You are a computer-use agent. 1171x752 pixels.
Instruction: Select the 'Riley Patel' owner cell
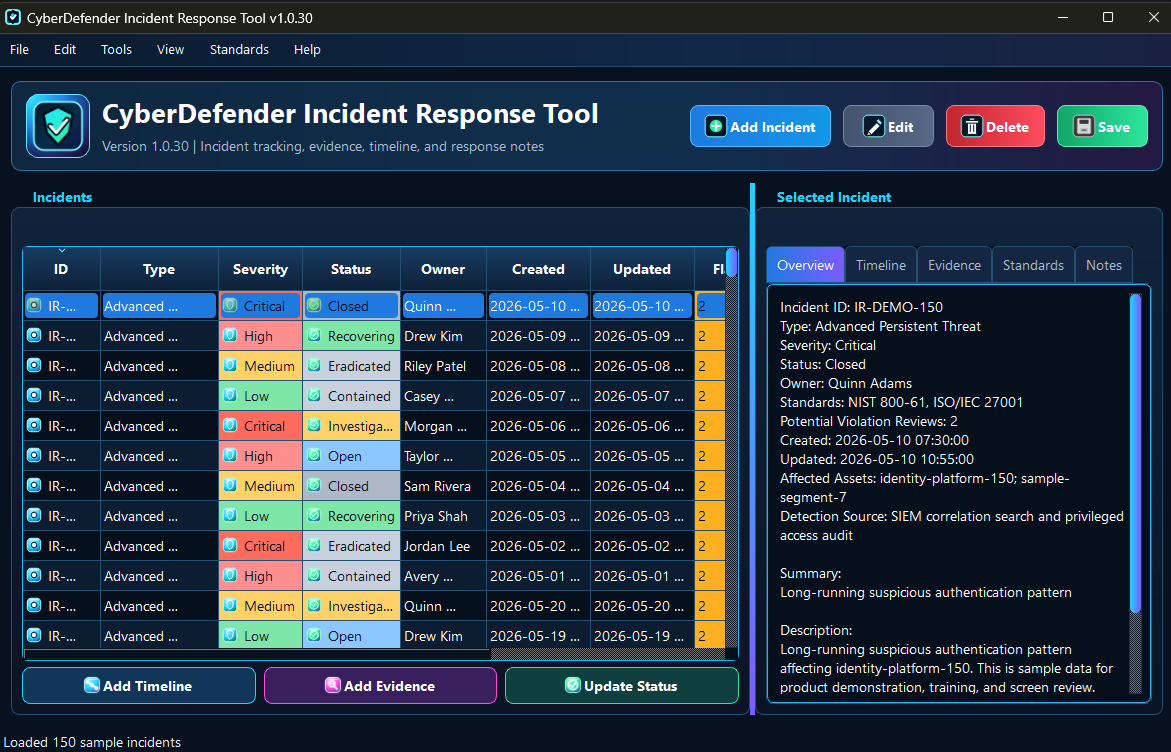[444, 366]
